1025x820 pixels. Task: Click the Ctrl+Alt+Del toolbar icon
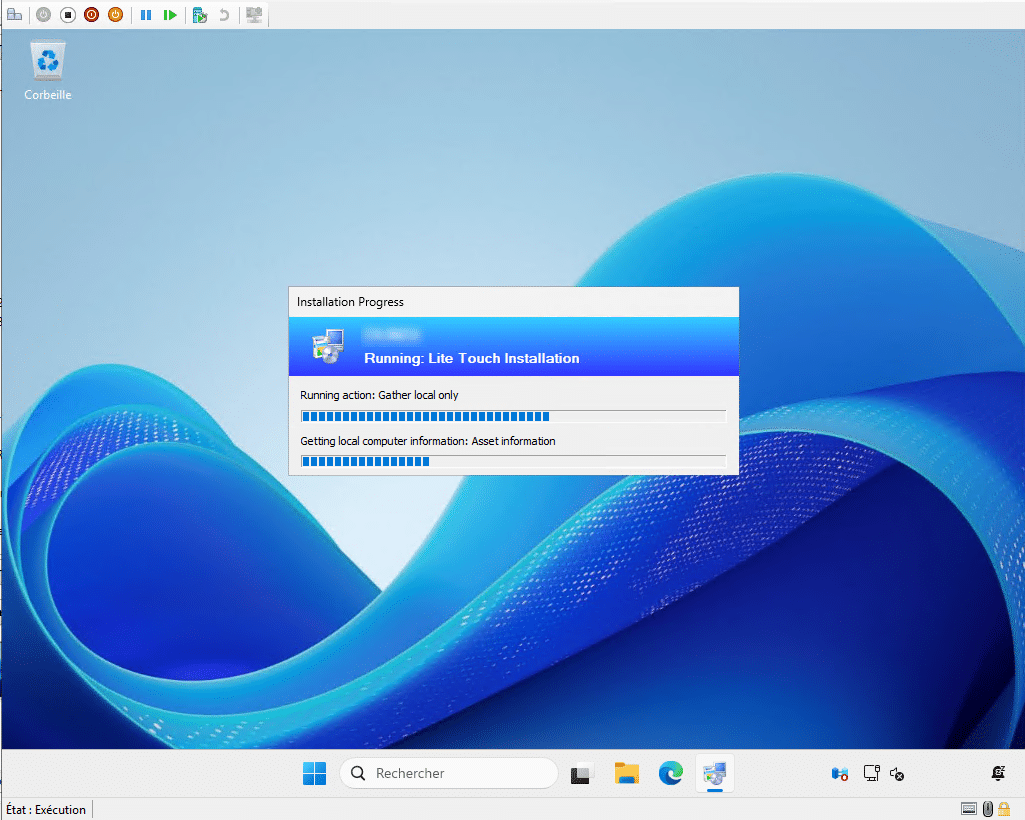tap(15, 15)
